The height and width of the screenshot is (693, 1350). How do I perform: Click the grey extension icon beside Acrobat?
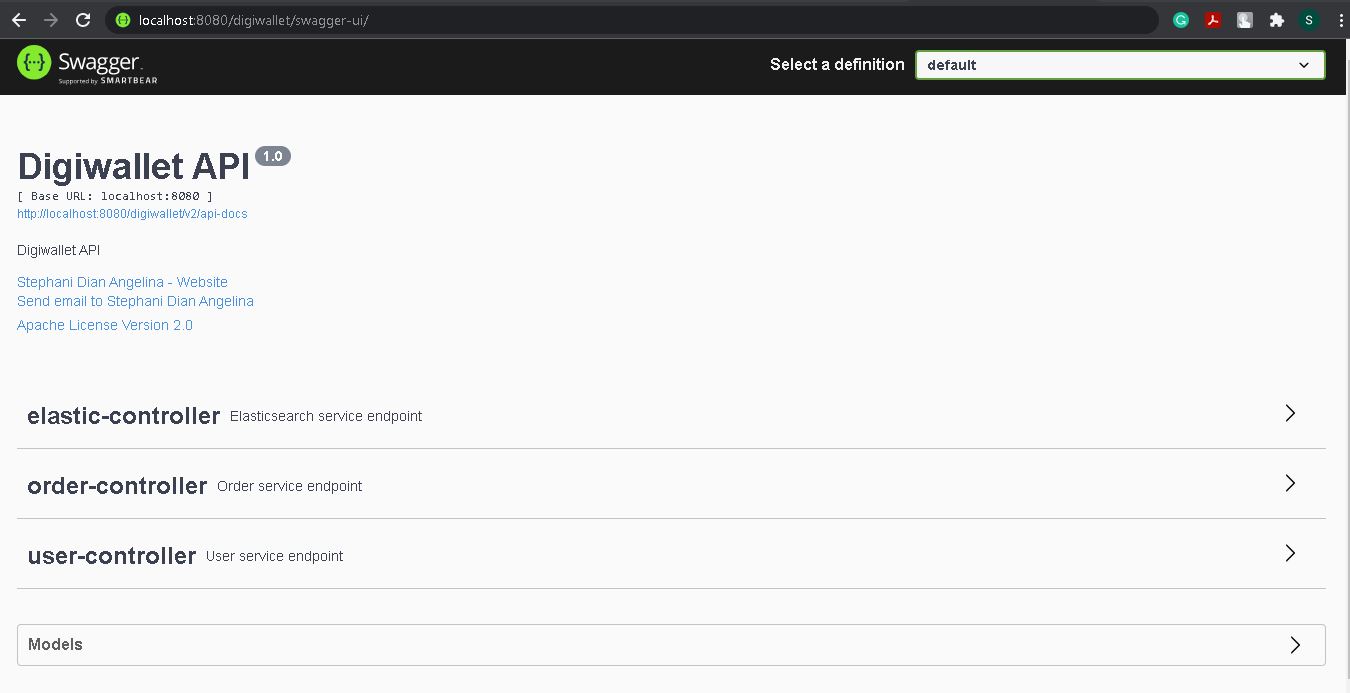[x=1245, y=20]
